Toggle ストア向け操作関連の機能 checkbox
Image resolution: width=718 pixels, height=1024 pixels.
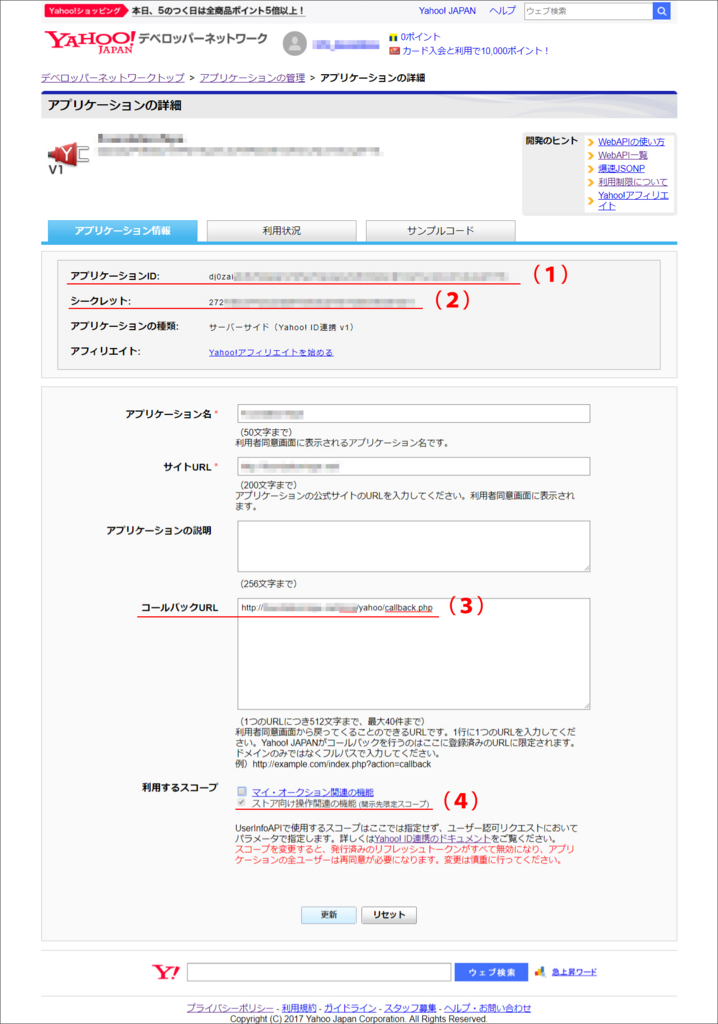pyautogui.click(x=242, y=803)
